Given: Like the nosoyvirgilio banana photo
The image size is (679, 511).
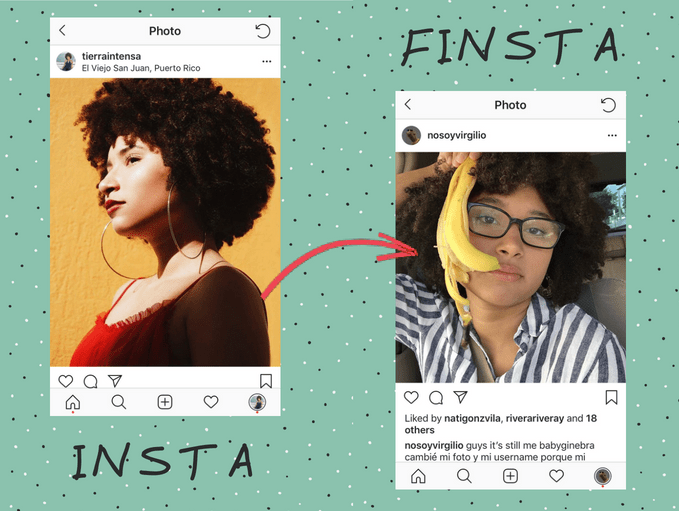Looking at the screenshot, I should [x=411, y=397].
